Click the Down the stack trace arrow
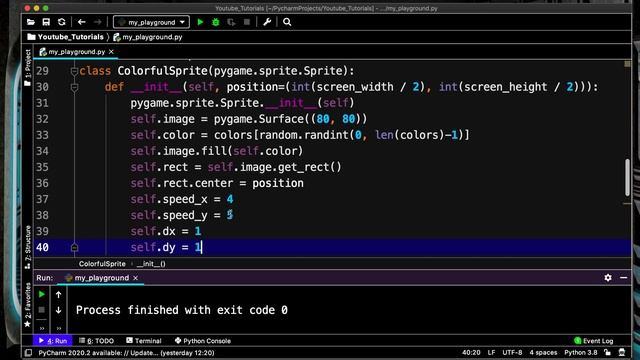640x360 pixels. click(x=58, y=310)
